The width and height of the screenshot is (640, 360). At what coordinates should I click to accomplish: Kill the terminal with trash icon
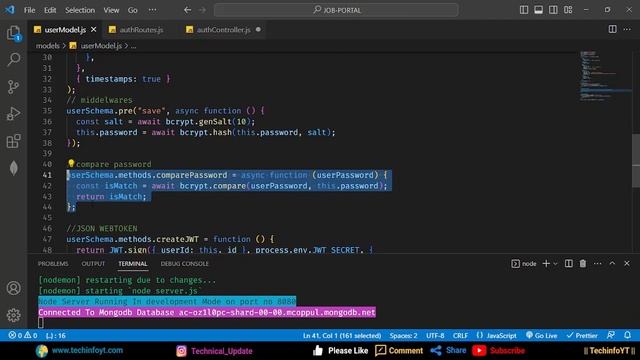click(583, 264)
